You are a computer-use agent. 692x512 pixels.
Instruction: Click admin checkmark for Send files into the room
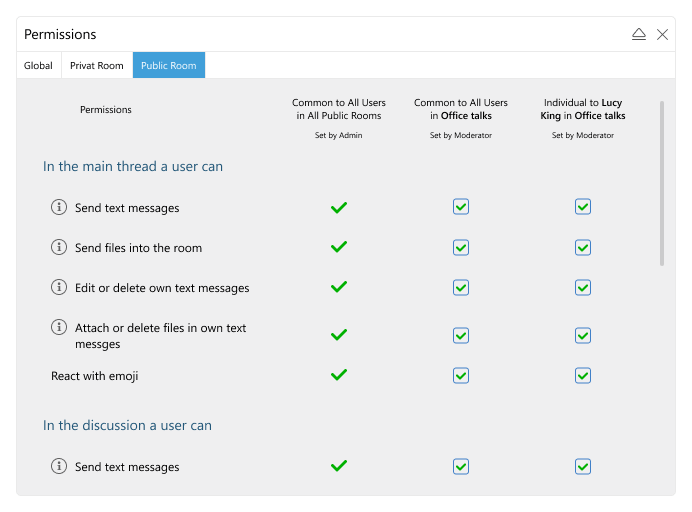[339, 247]
